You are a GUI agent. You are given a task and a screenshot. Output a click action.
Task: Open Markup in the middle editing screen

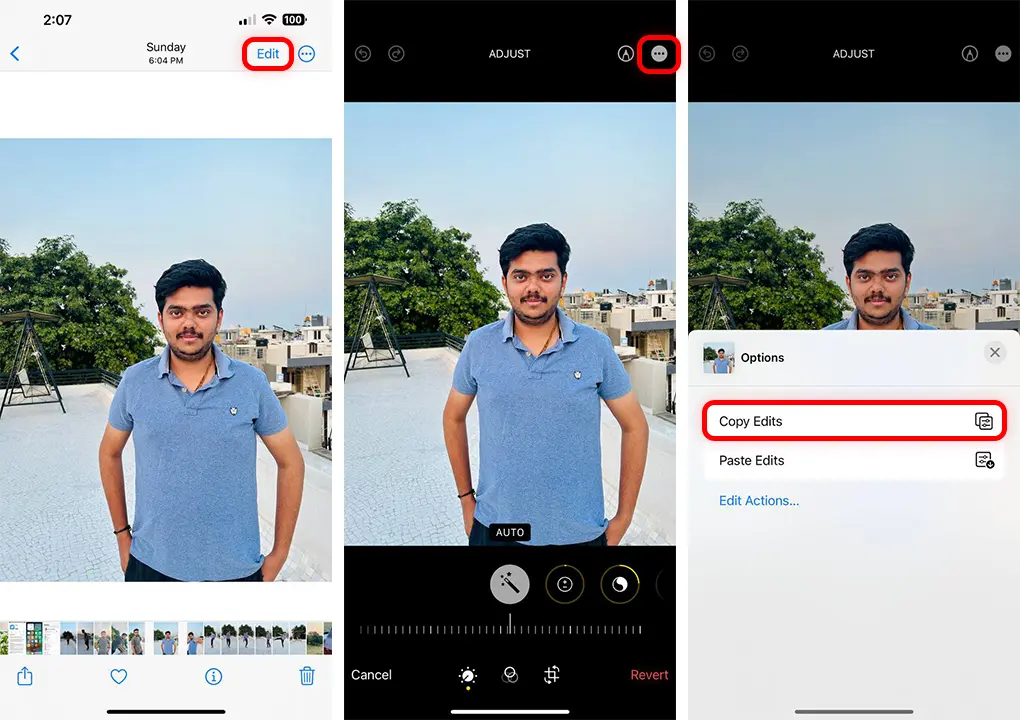tap(626, 53)
